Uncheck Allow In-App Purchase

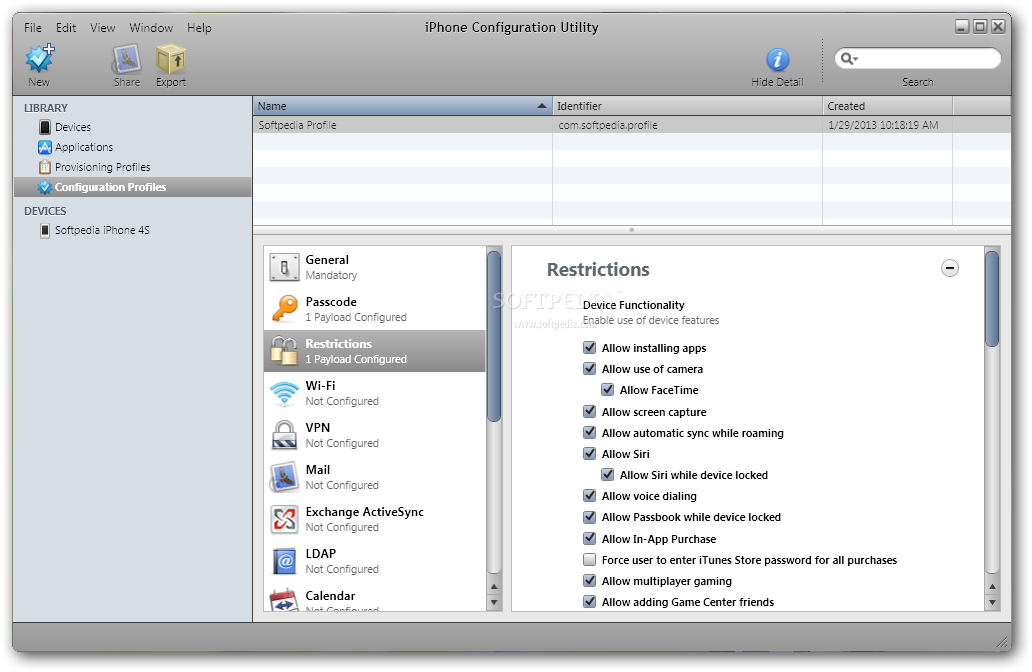click(x=590, y=538)
